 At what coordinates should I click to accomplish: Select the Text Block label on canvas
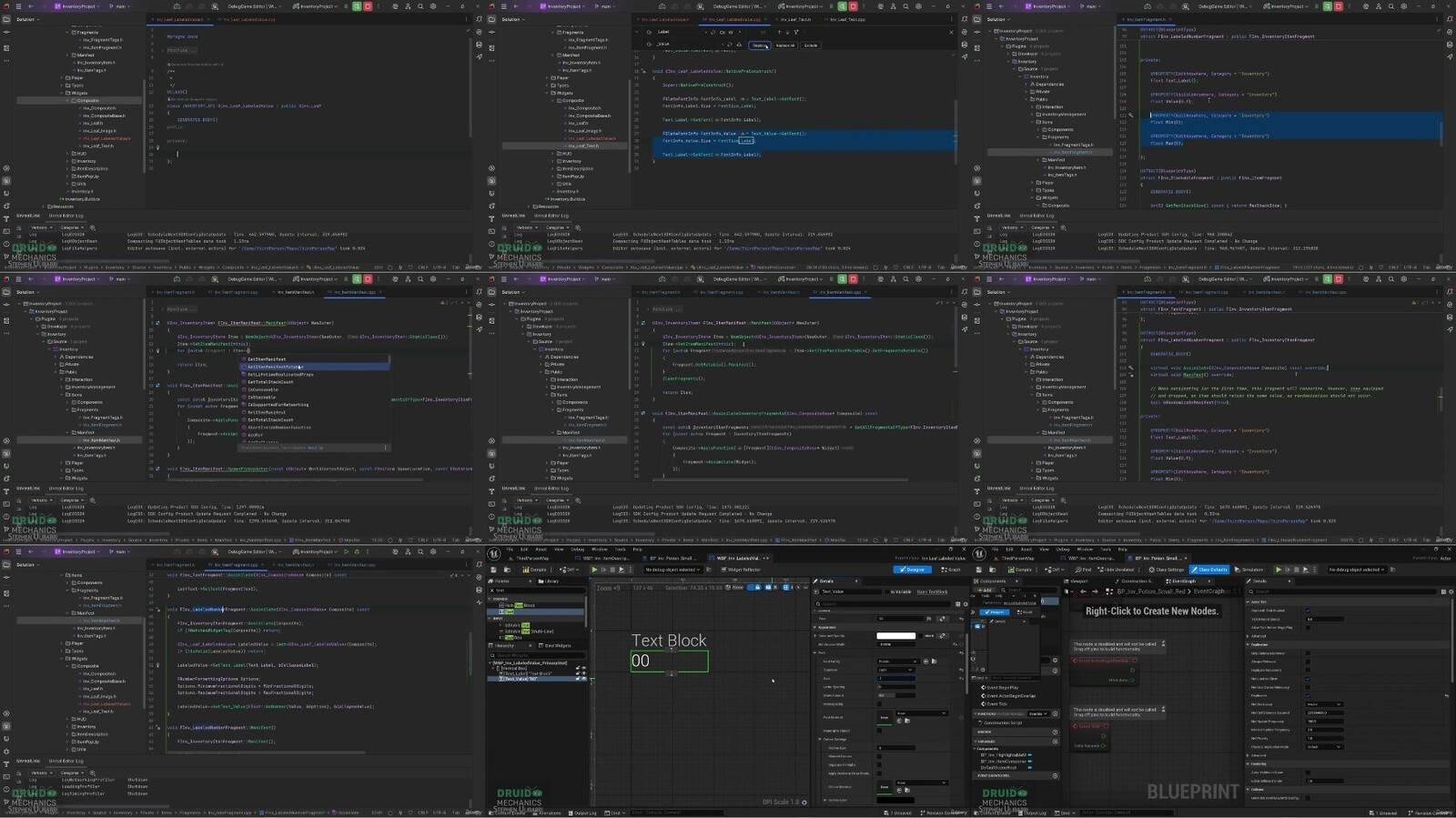pos(669,641)
